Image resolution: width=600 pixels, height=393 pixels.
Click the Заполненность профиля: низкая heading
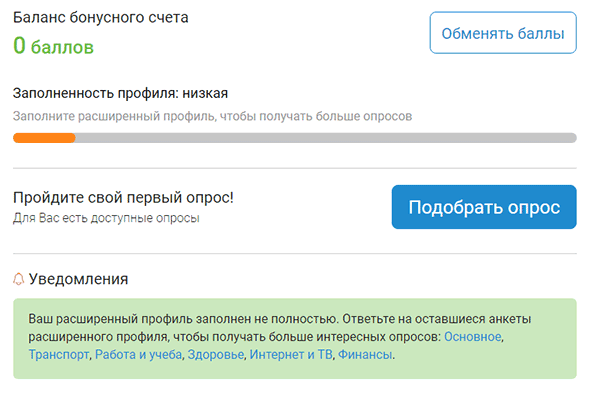click(x=120, y=93)
